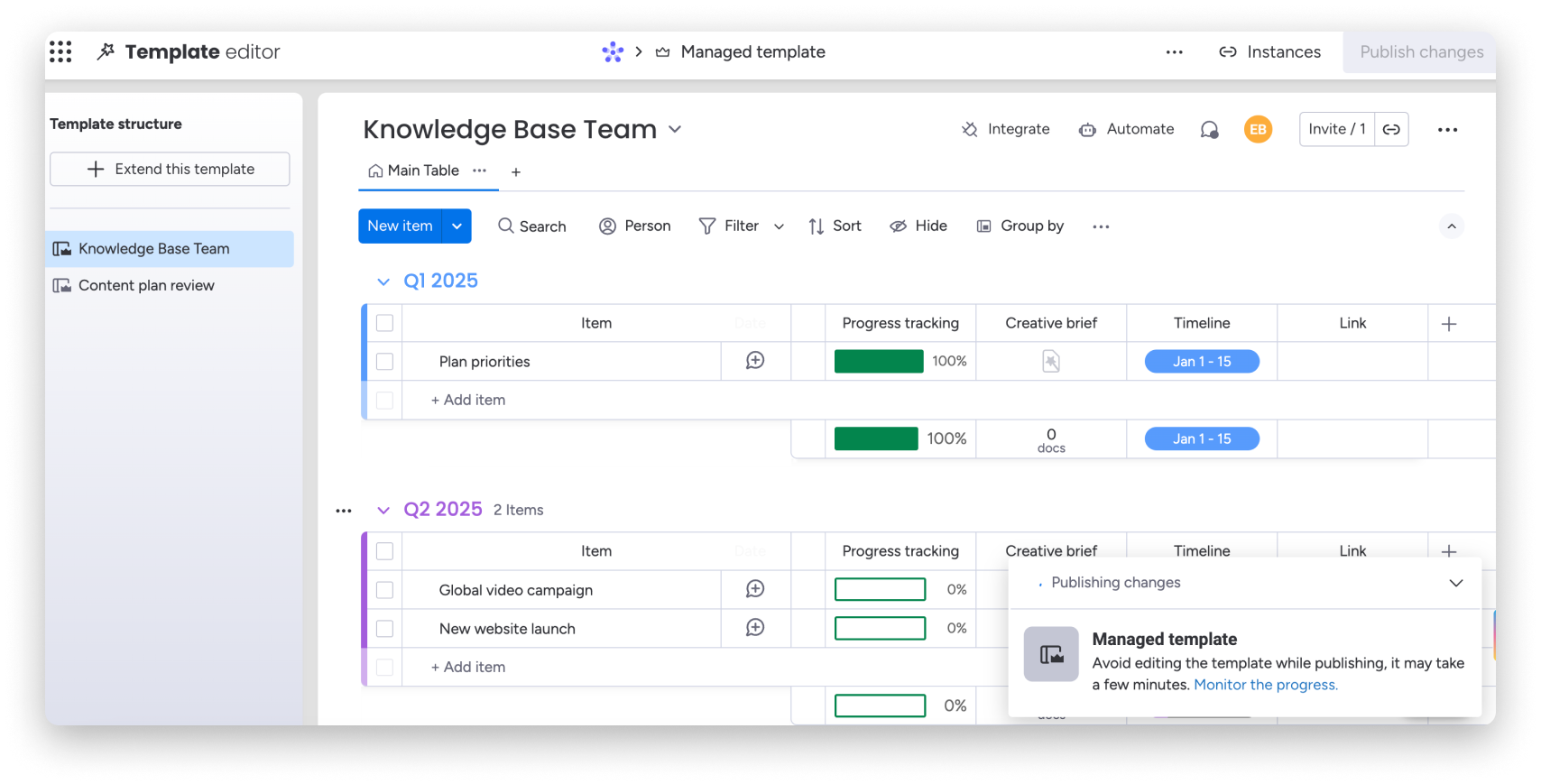Screen dimensions: 1541x784
Task: Click Invite / 1 button
Action: click(1336, 129)
